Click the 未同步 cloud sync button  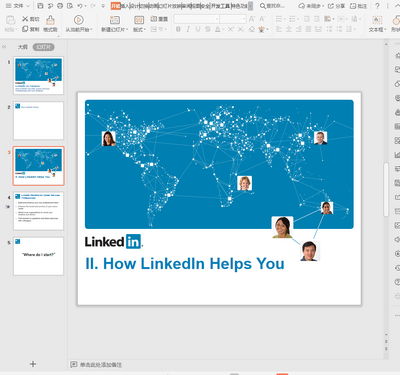[311, 6]
